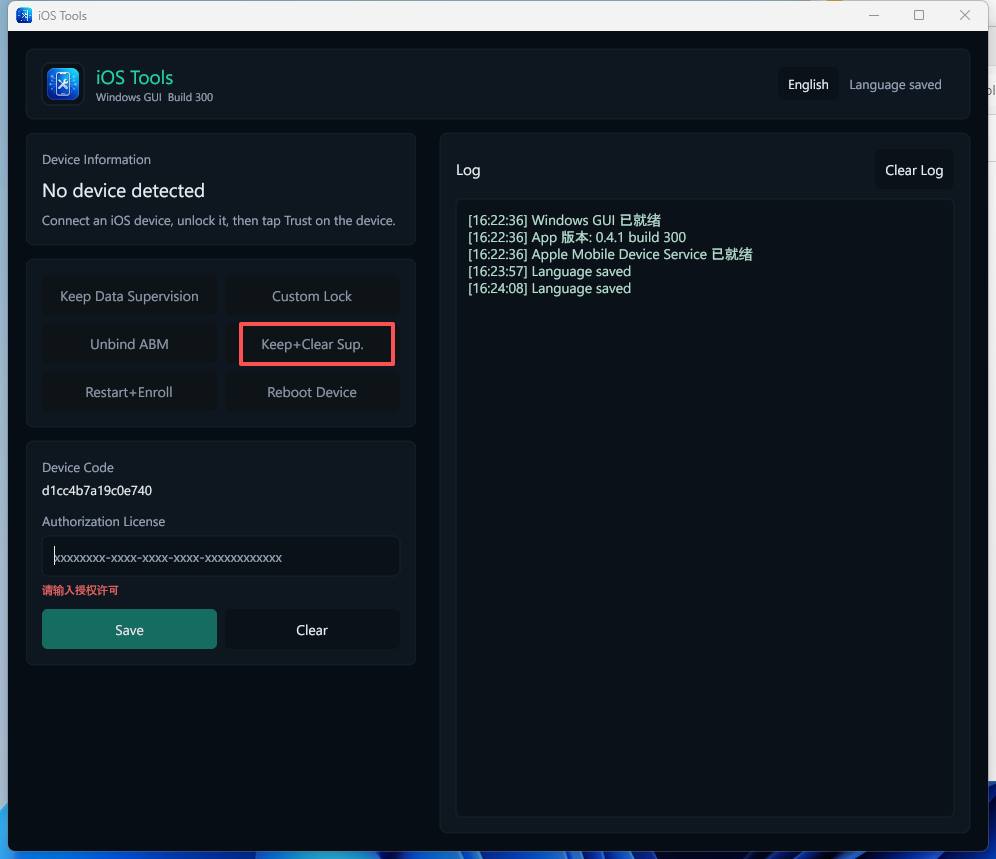Save the authorization license

pos(129,630)
